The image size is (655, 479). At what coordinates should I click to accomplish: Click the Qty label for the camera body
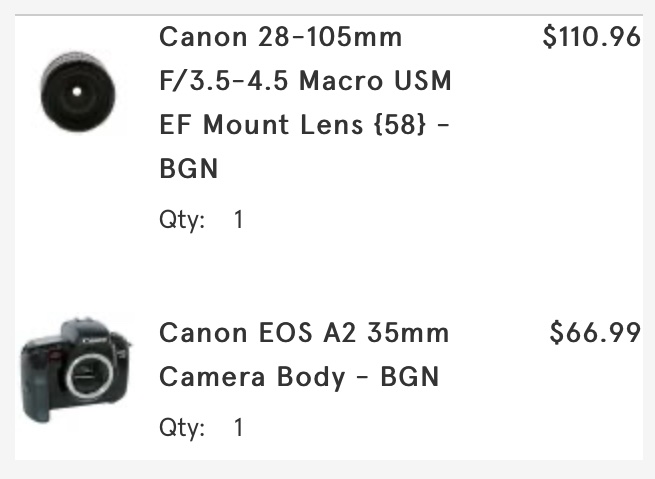point(182,428)
